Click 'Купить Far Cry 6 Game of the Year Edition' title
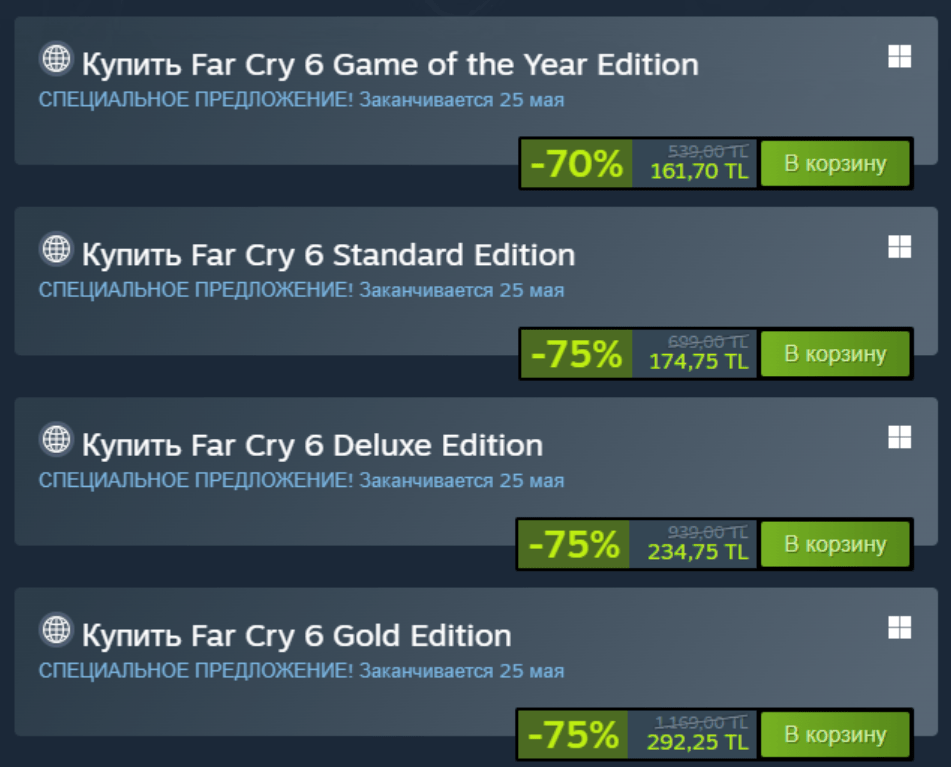 point(390,65)
